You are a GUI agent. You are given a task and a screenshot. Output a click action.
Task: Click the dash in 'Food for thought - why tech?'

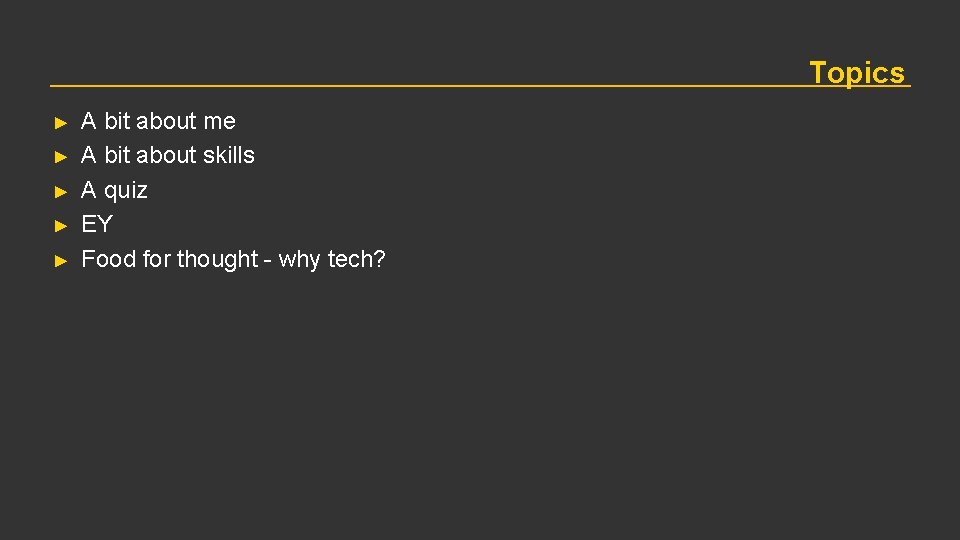pos(268,262)
